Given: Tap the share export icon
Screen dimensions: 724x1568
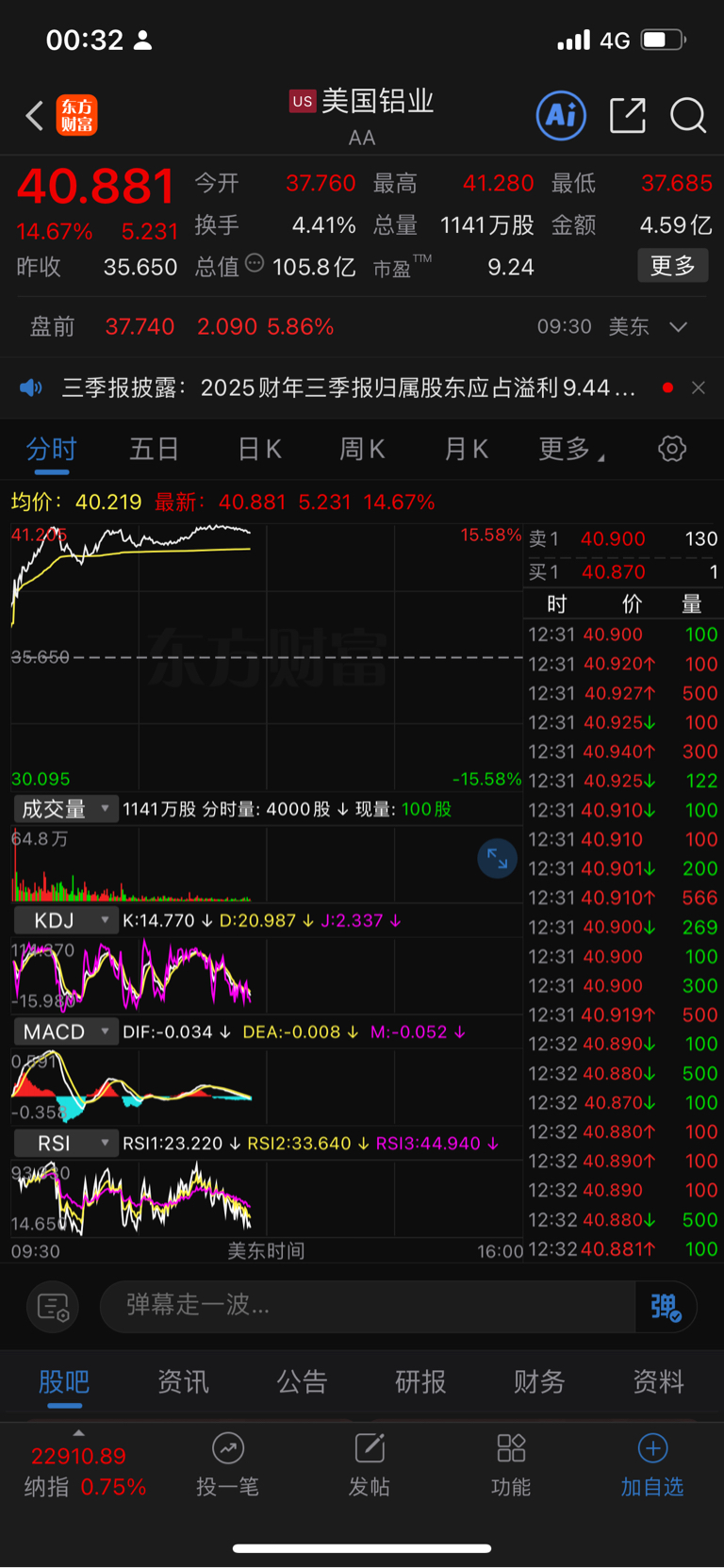Looking at the screenshot, I should [627, 116].
